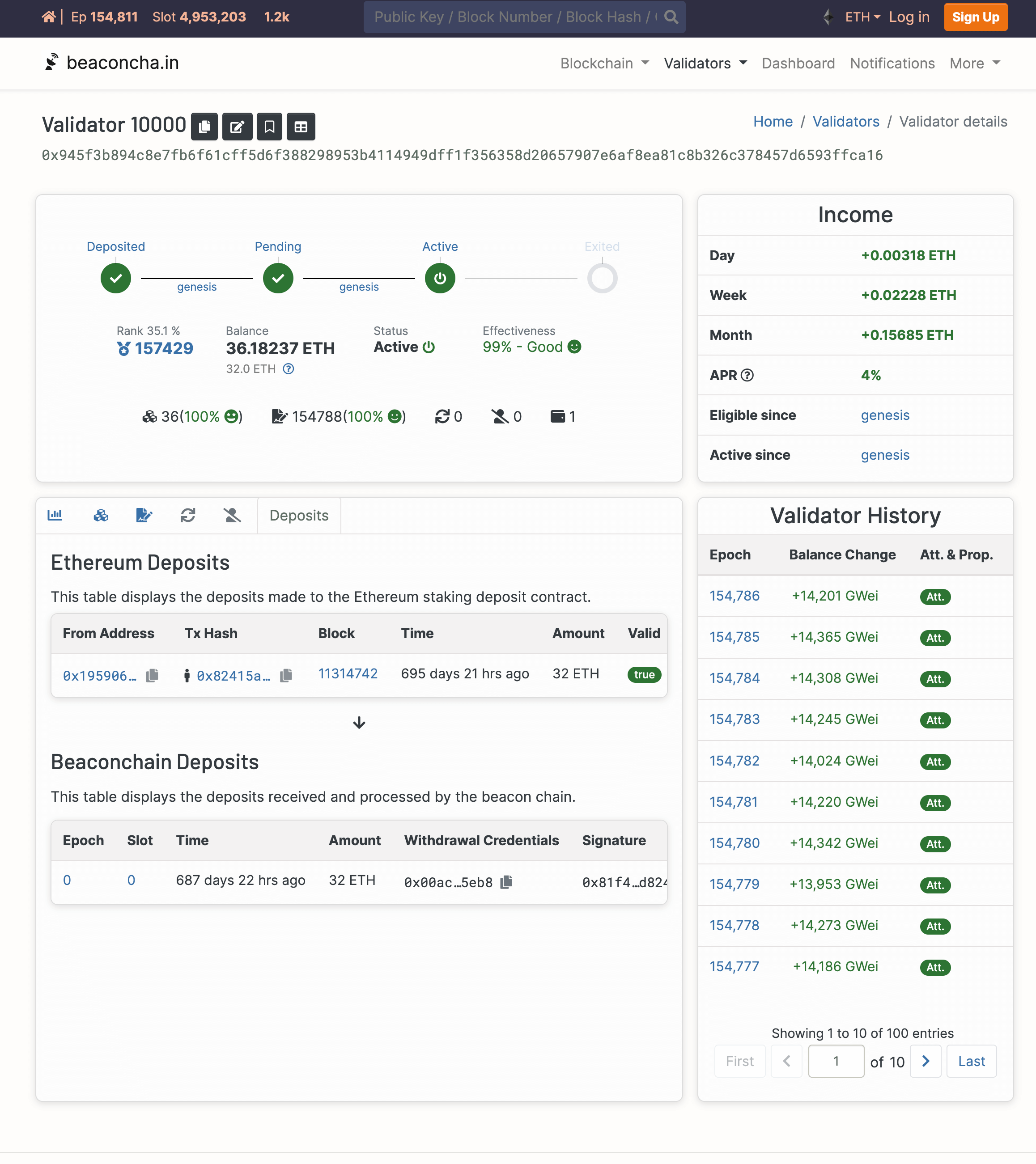Click the blocks cubes icon showing 36
1036x1164 pixels.
coord(150,417)
